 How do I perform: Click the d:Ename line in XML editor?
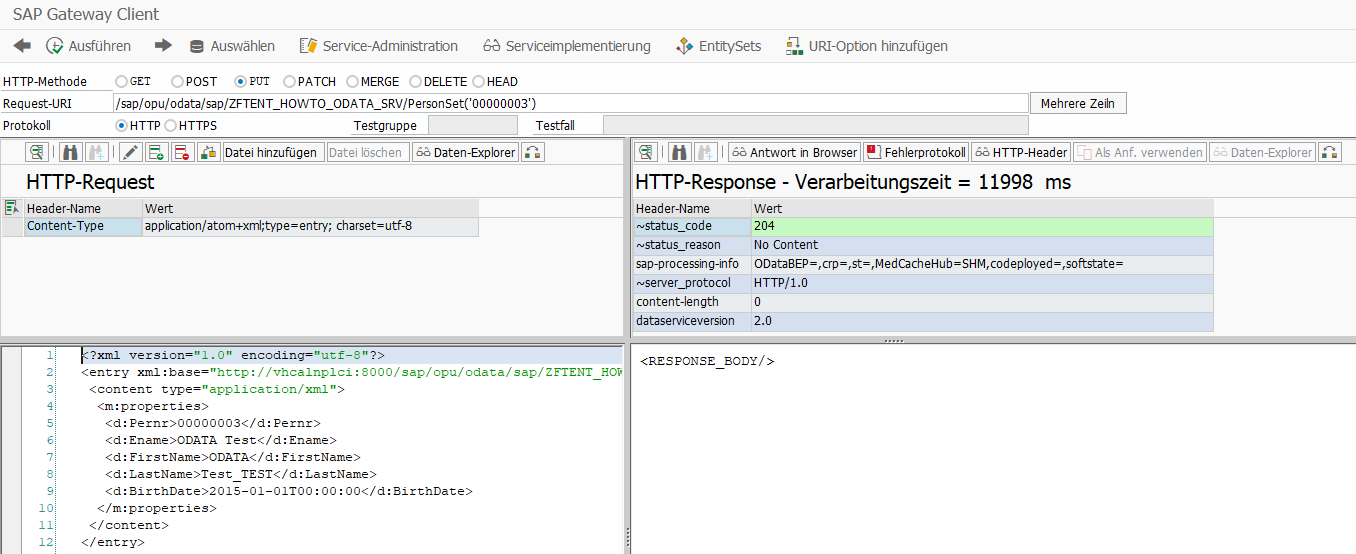coord(220,440)
